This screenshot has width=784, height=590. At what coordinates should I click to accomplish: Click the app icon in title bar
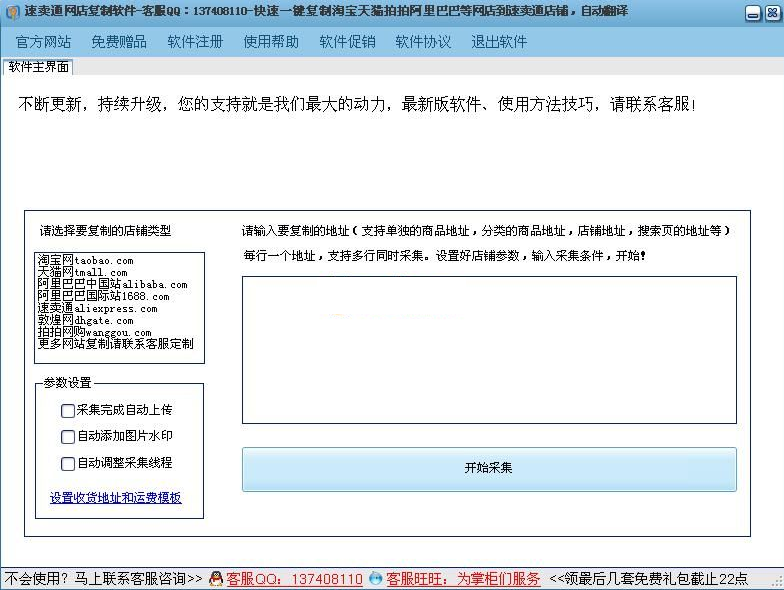[x=12, y=12]
